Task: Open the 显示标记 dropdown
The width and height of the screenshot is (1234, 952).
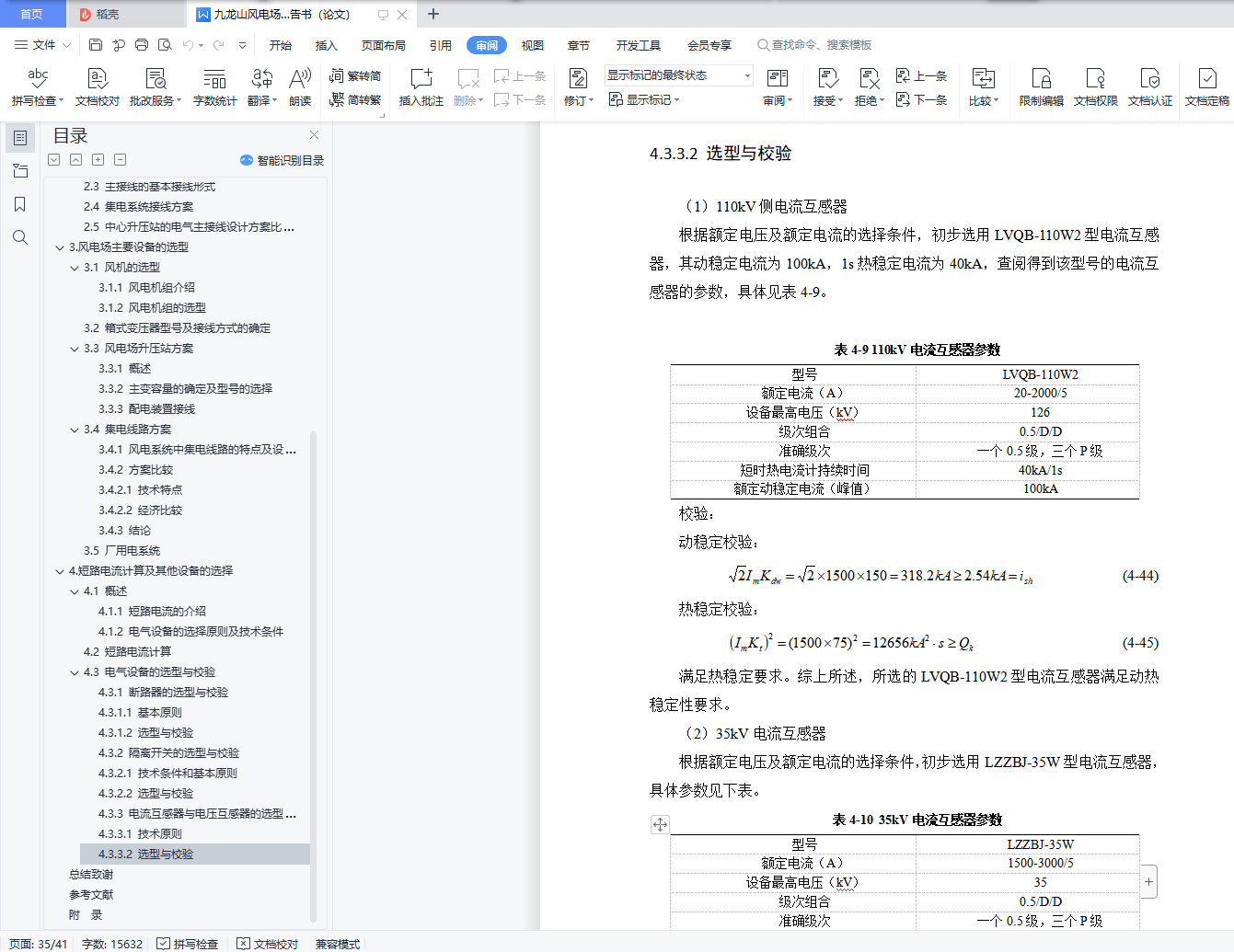Action: 644,99
